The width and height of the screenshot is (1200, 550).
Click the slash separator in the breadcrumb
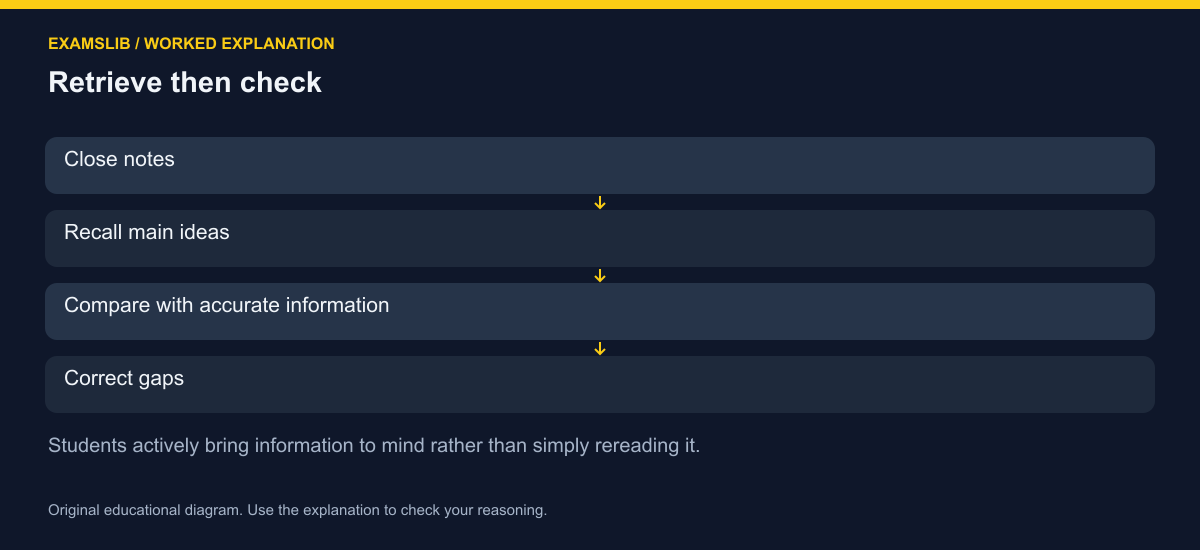138,44
